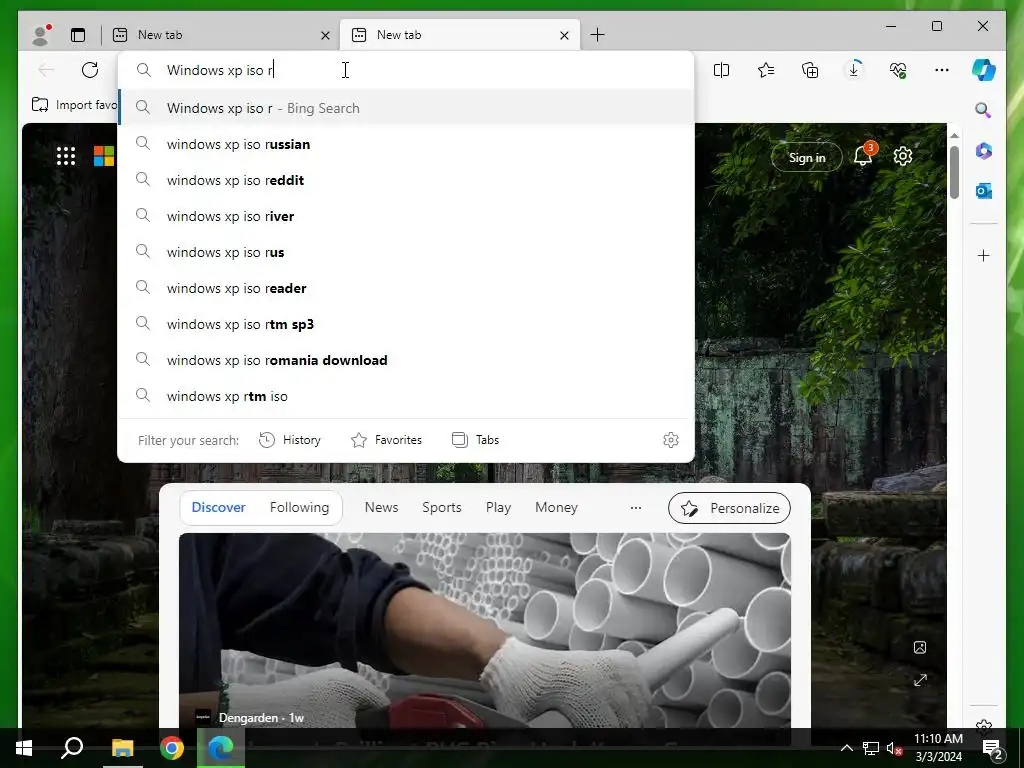The height and width of the screenshot is (768, 1024).
Task: Click the Refresh page icon
Action: (x=90, y=70)
